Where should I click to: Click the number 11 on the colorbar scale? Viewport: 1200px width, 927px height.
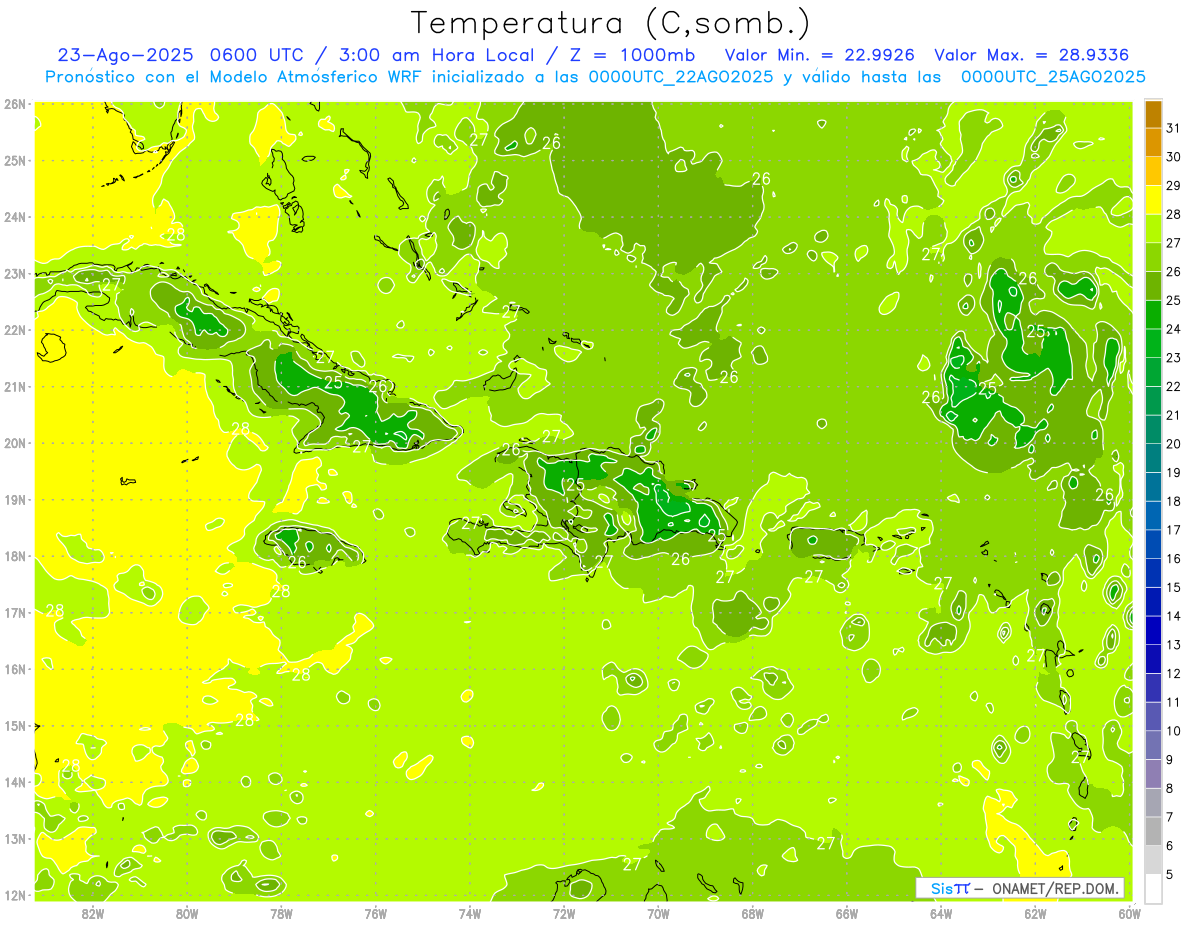click(x=1173, y=702)
